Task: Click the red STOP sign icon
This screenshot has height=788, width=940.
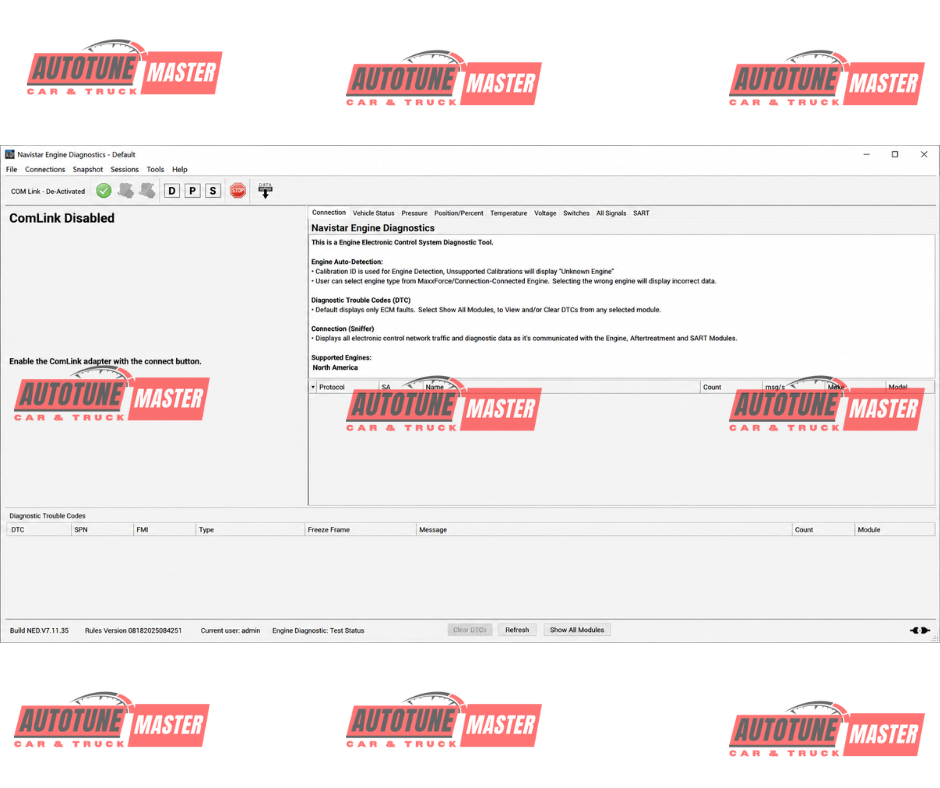Action: [x=238, y=191]
